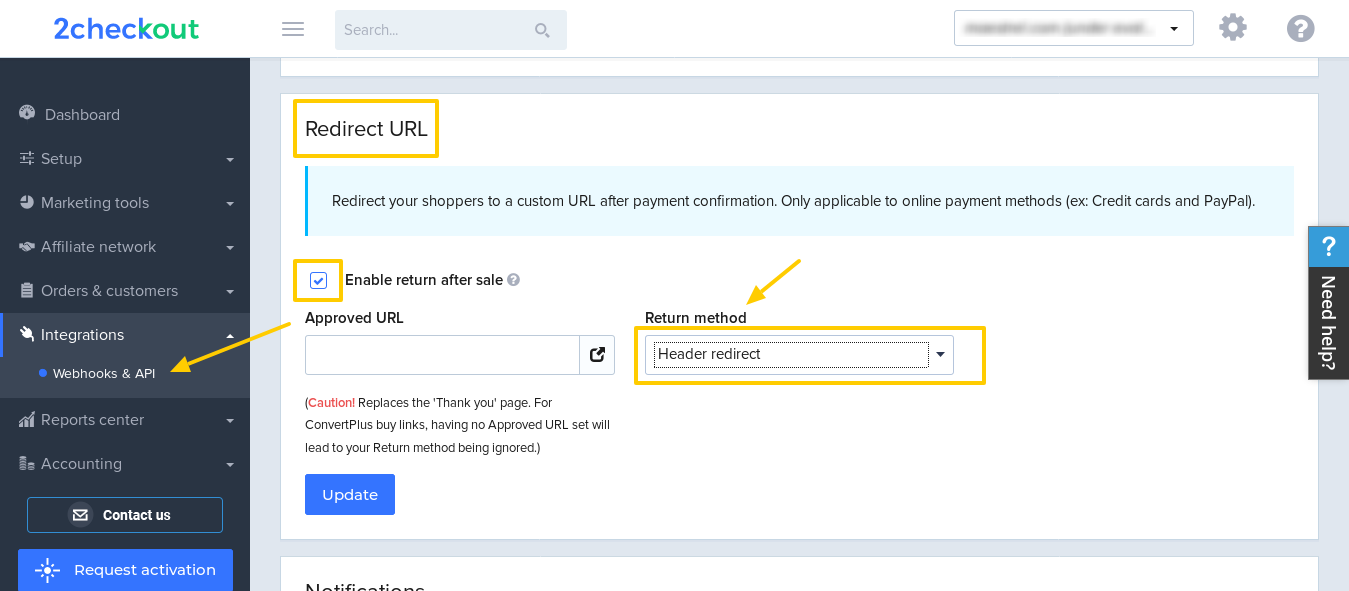Disable the Enable return after sale checkbox
The width and height of the screenshot is (1349, 591).
[318, 280]
